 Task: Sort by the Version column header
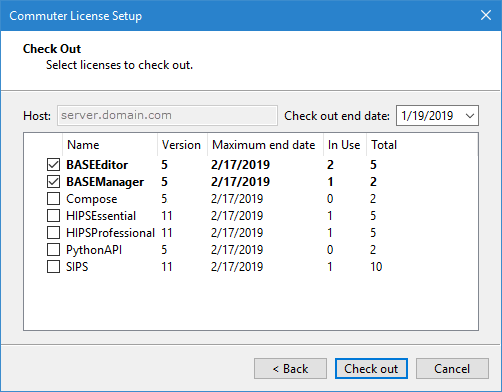click(182, 145)
